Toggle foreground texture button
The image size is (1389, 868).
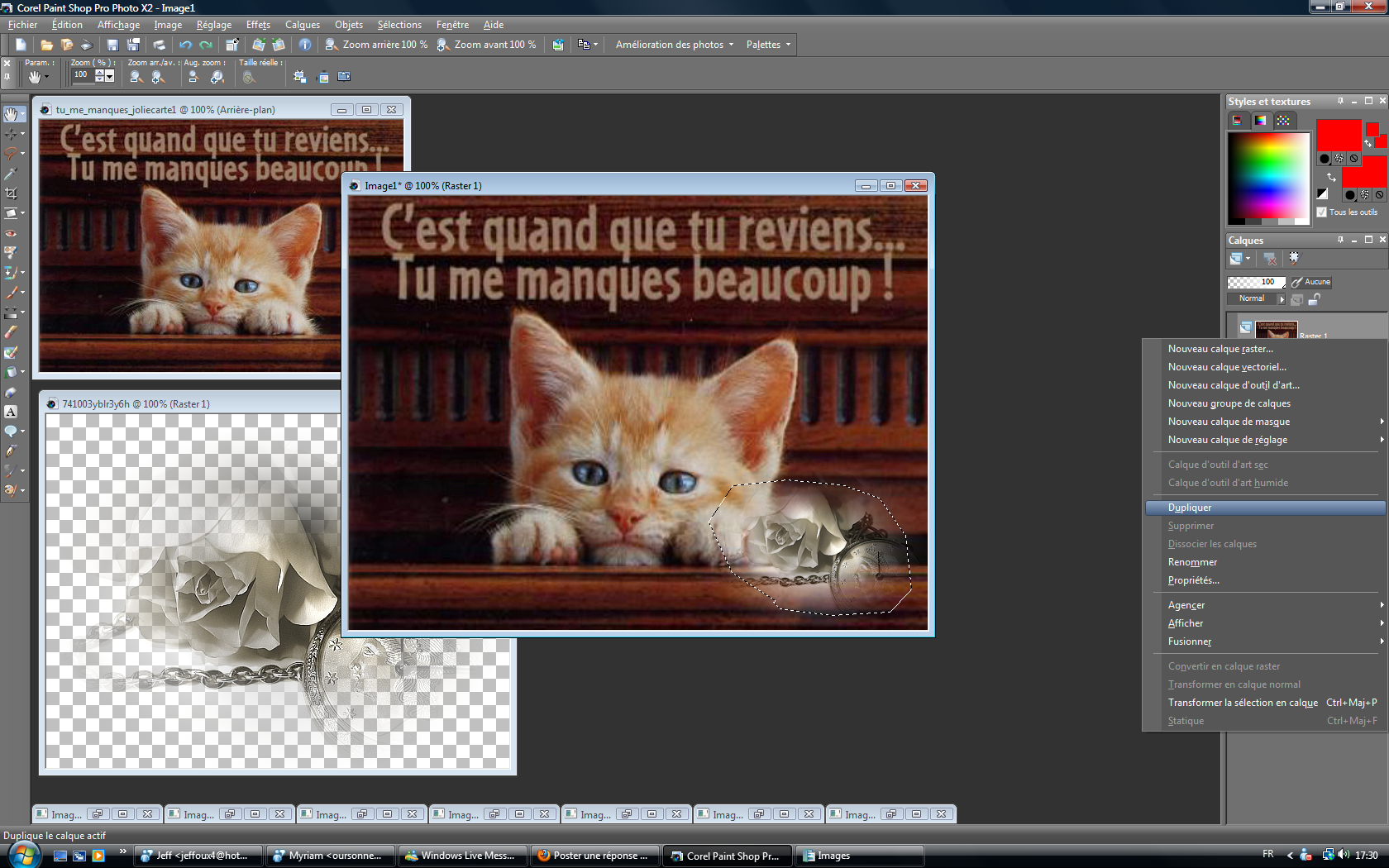tap(1339, 159)
